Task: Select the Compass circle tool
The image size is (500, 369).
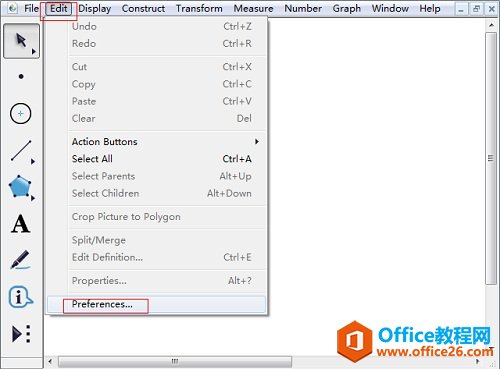Action: pyautogui.click(x=21, y=114)
